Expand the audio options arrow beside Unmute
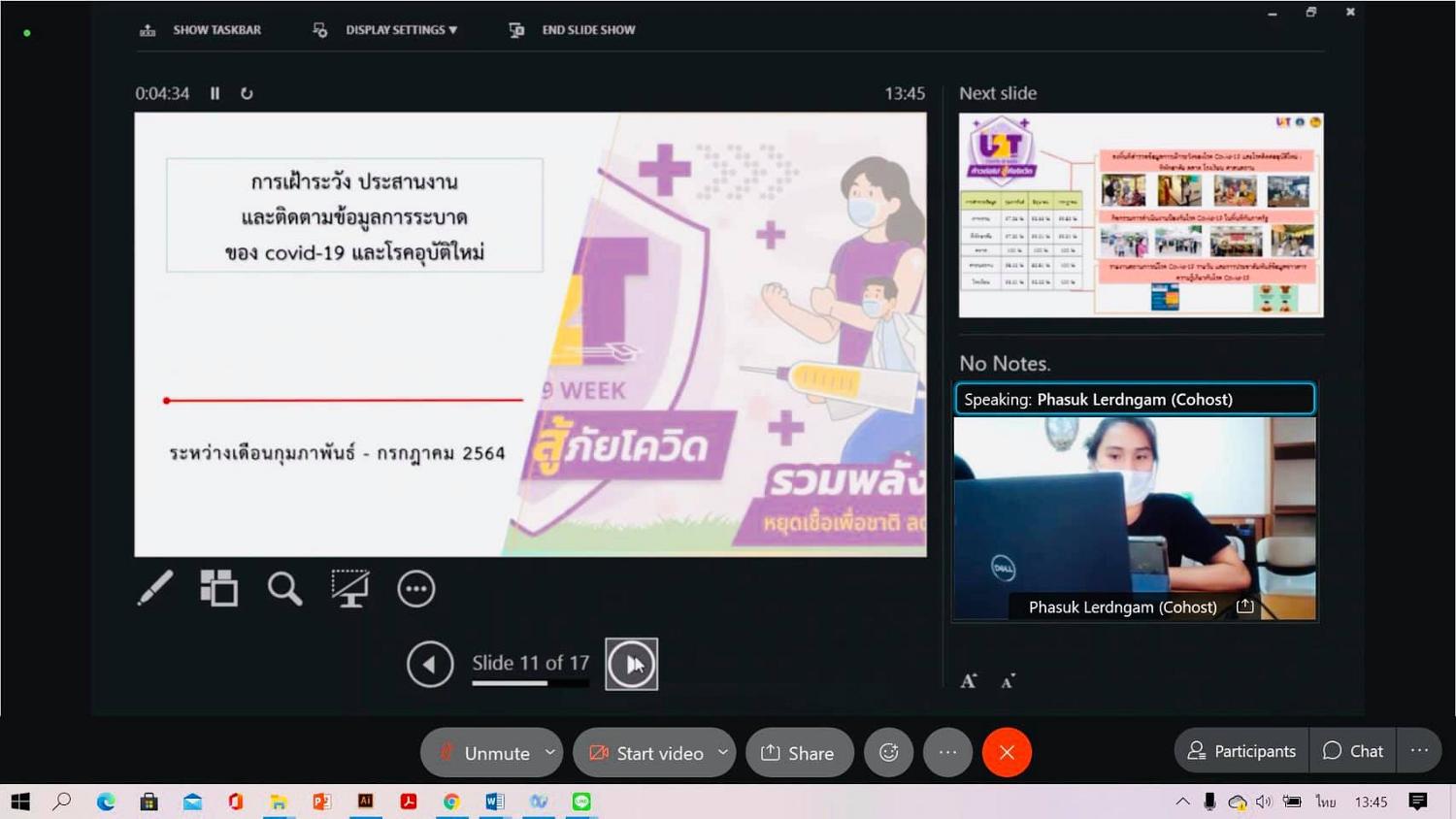 click(x=550, y=753)
